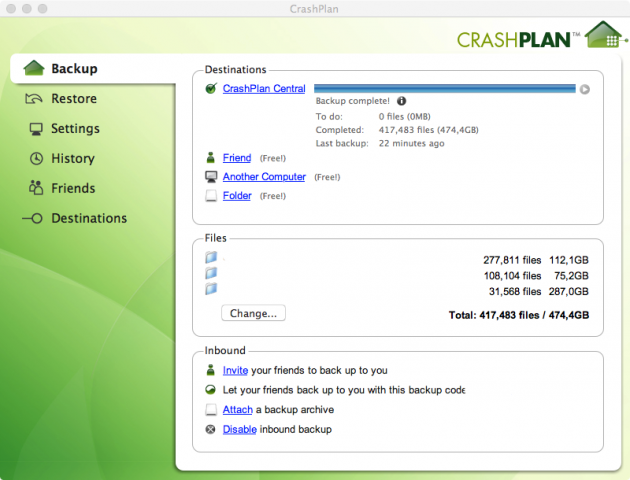Open the Restore section

[x=73, y=99]
